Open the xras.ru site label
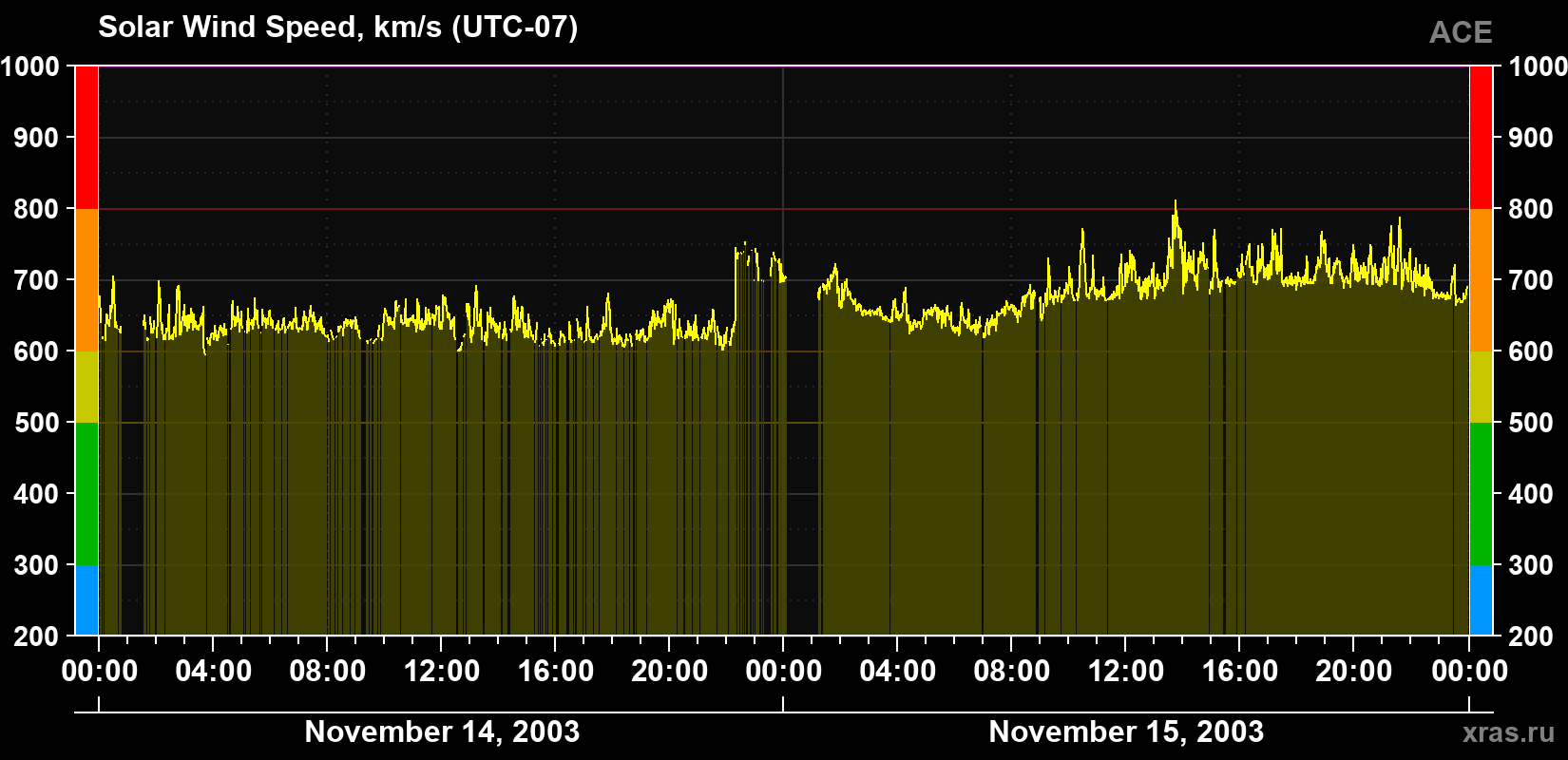Screen dimensions: 1568x760 (x=1508, y=731)
